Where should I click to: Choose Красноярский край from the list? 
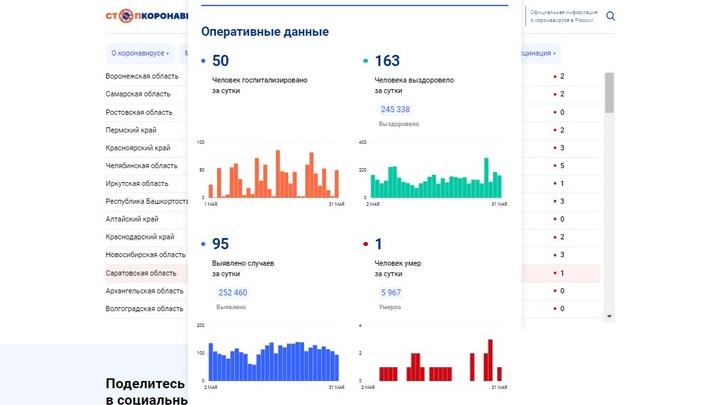138,148
